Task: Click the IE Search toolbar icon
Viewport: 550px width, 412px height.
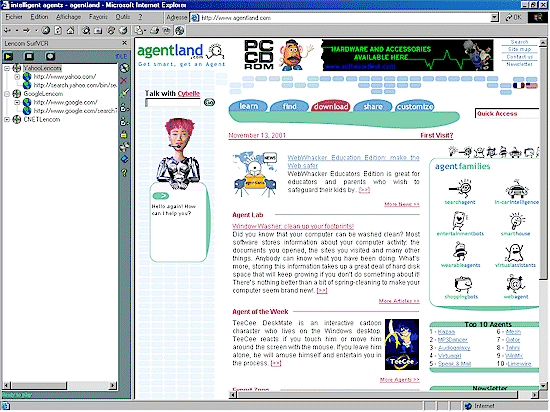Action: [86, 31]
